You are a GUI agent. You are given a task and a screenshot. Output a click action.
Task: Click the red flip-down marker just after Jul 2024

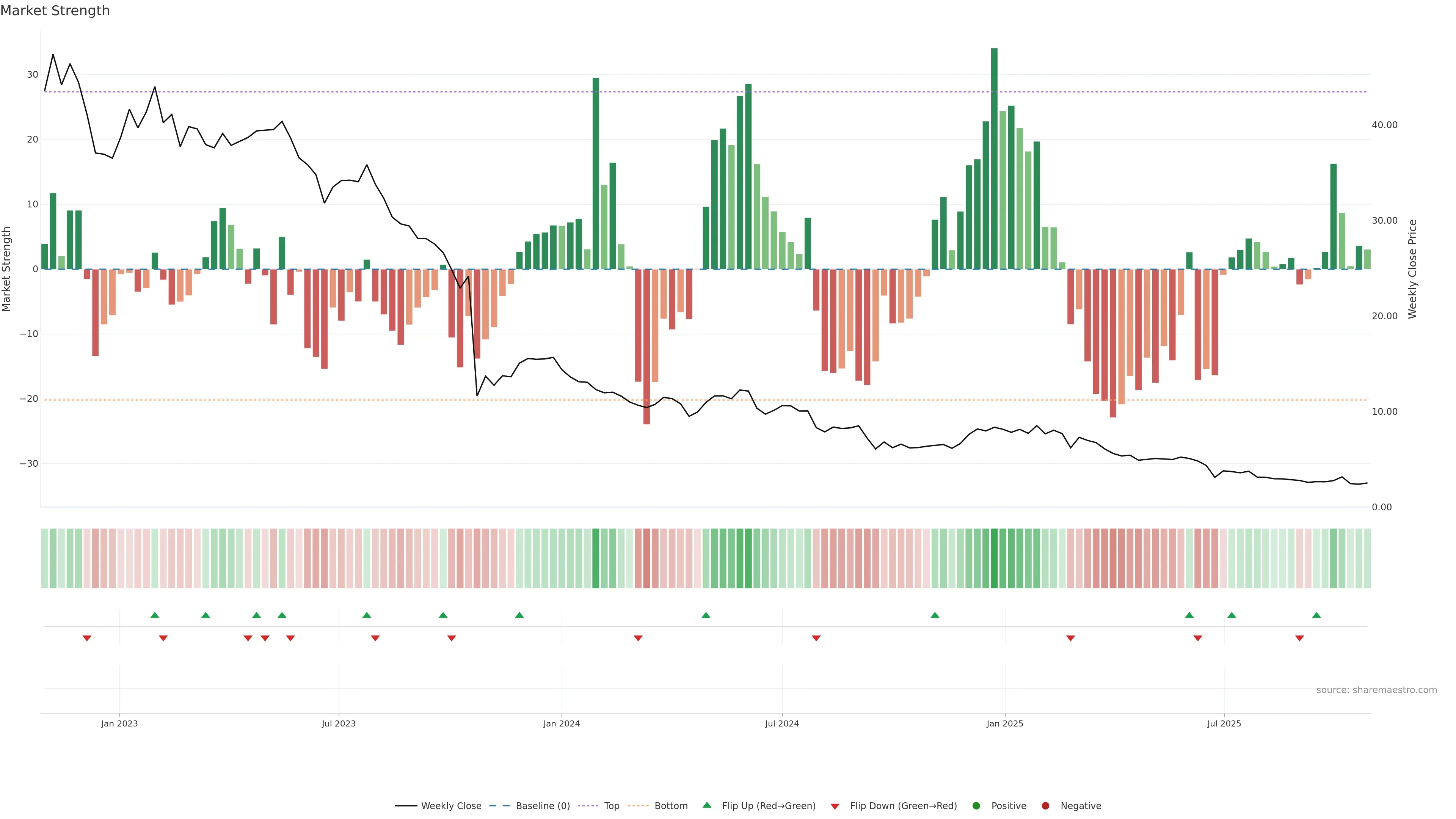816,638
